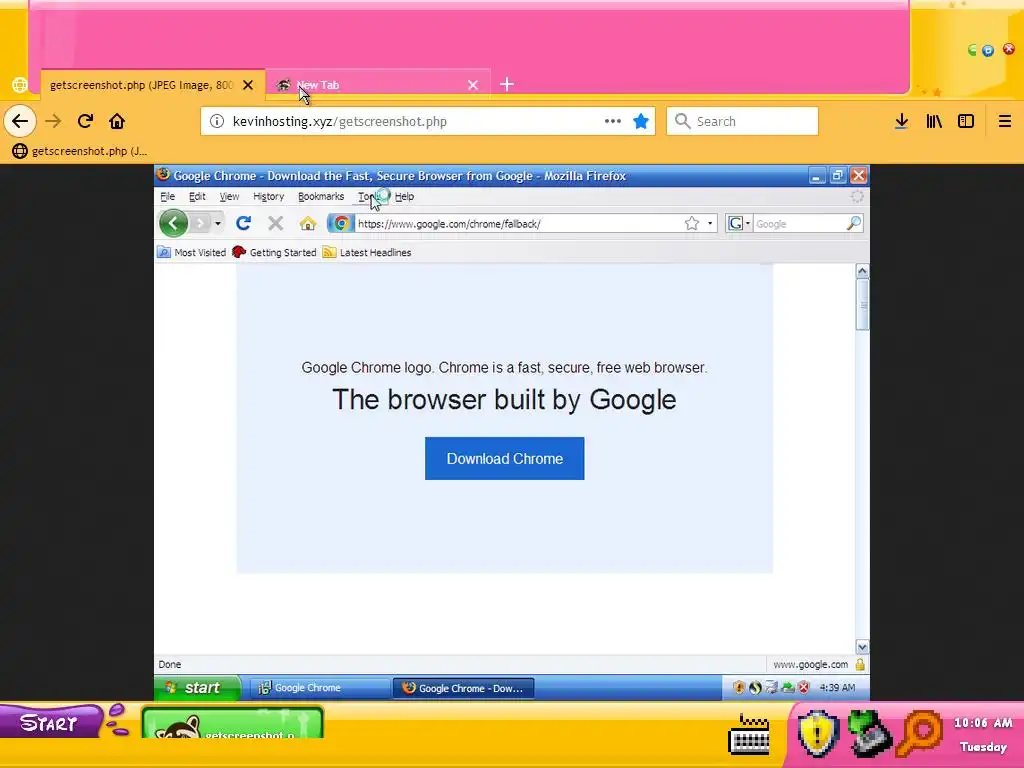This screenshot has height=768, width=1024.
Task: Click the outer browser's forward arrow
Action: click(53, 121)
